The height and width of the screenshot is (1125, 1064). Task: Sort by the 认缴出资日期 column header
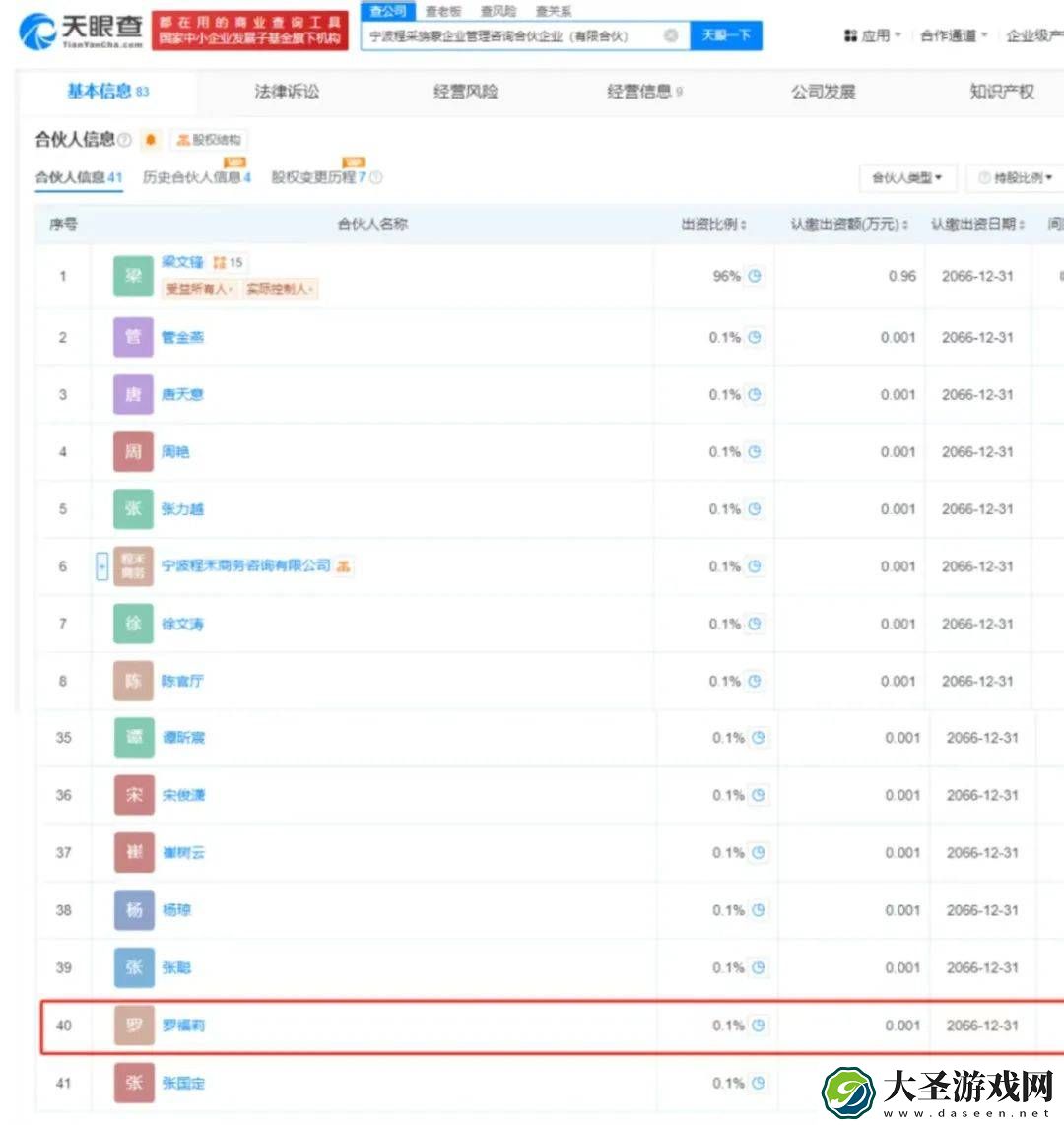click(977, 225)
